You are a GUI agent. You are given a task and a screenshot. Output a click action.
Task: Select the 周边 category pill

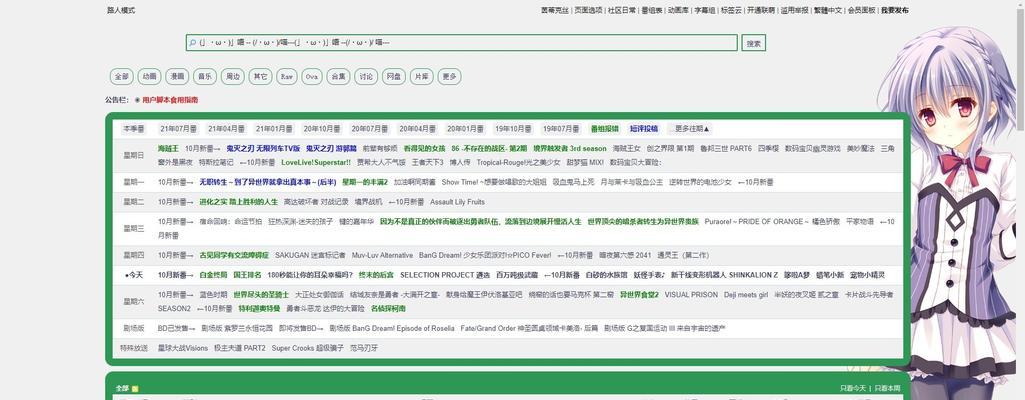(x=233, y=76)
